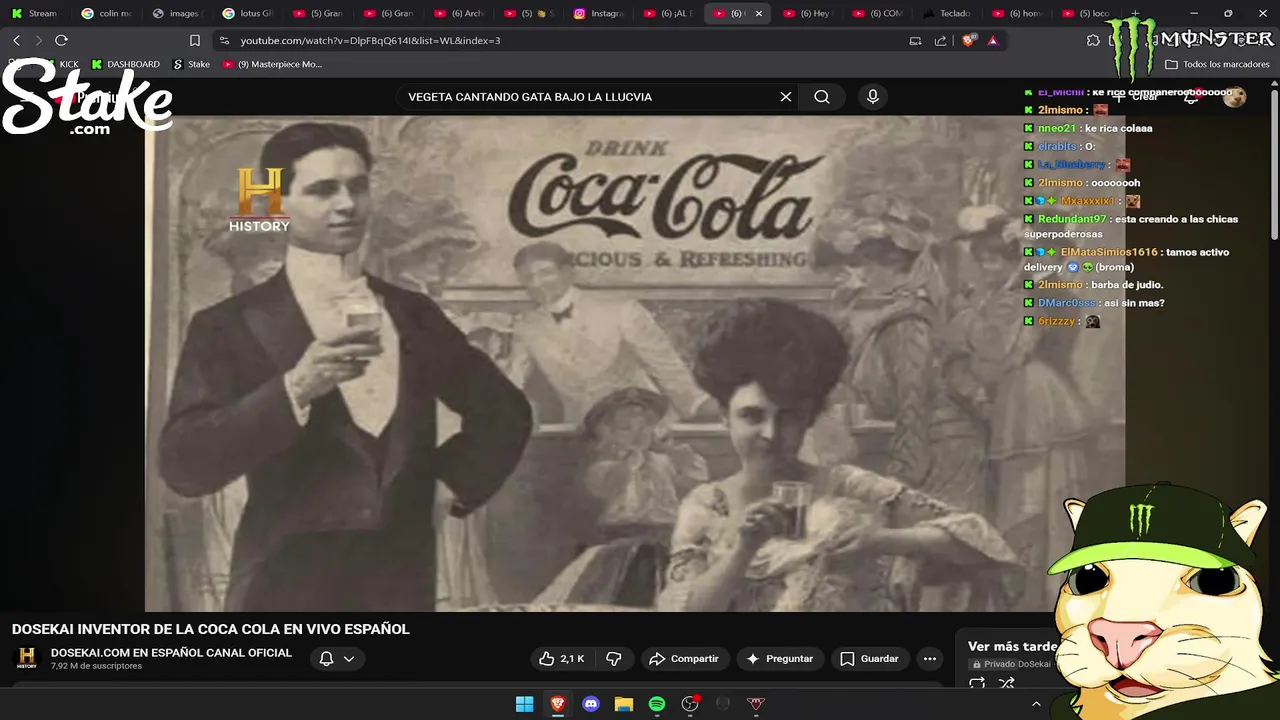Click chat user La_Blueberry

1072,164
